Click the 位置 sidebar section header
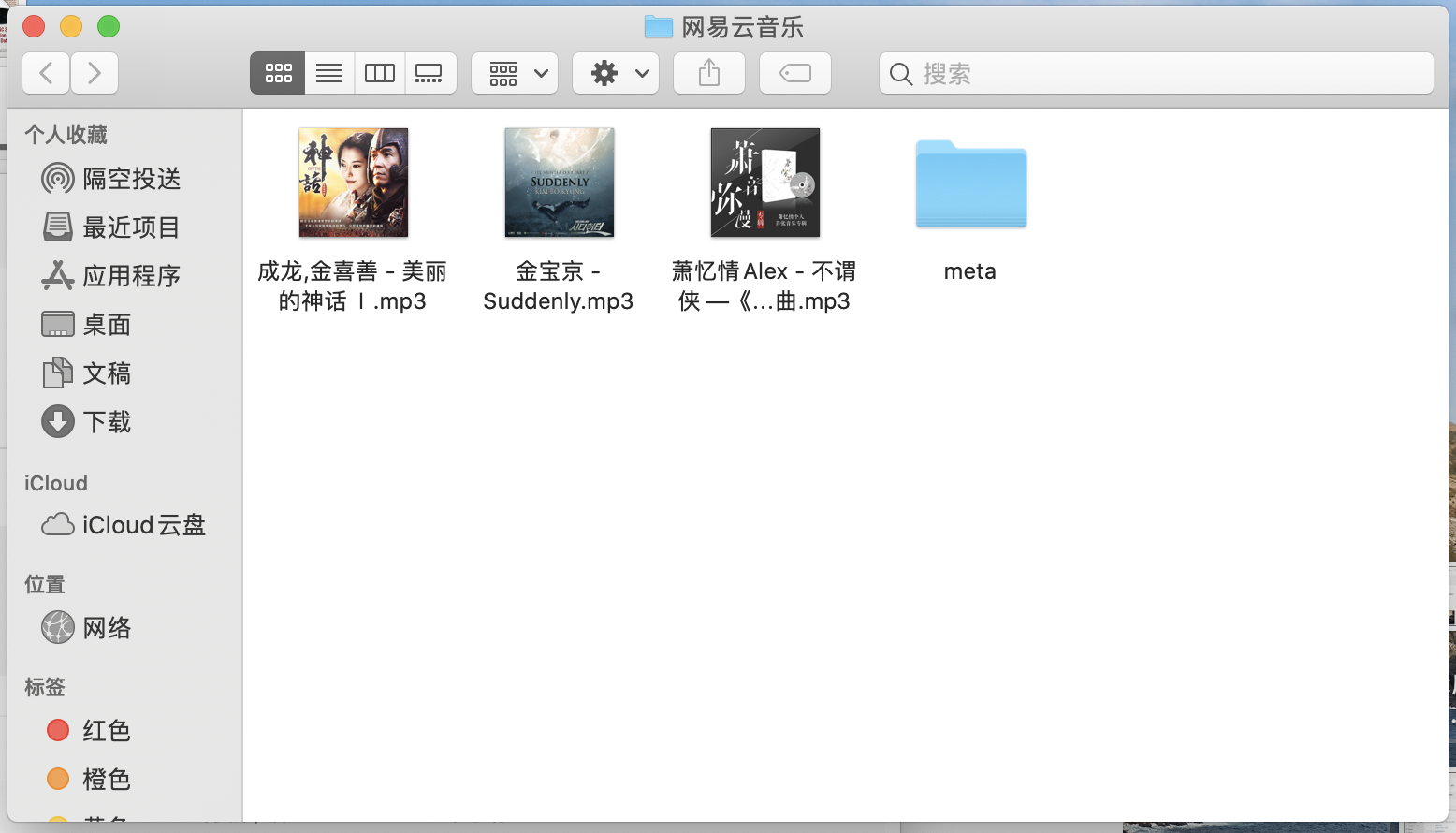Screen dimensions: 1456x833 45,584
